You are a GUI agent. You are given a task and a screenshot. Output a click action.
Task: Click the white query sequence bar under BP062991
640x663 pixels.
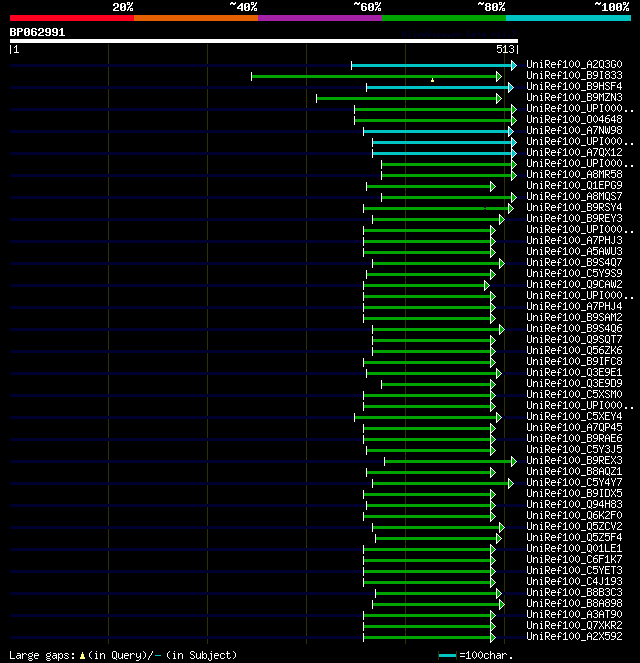(x=264, y=41)
